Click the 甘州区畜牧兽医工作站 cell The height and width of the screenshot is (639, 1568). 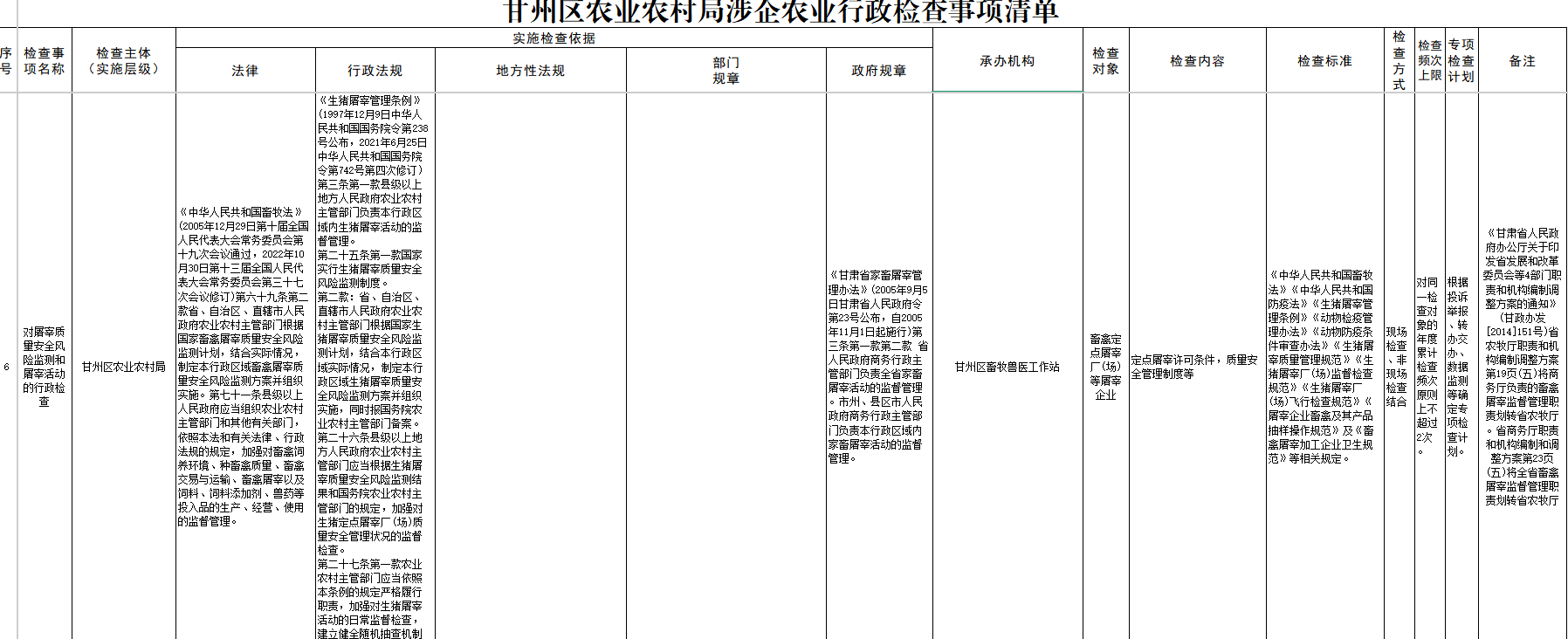point(1007,367)
